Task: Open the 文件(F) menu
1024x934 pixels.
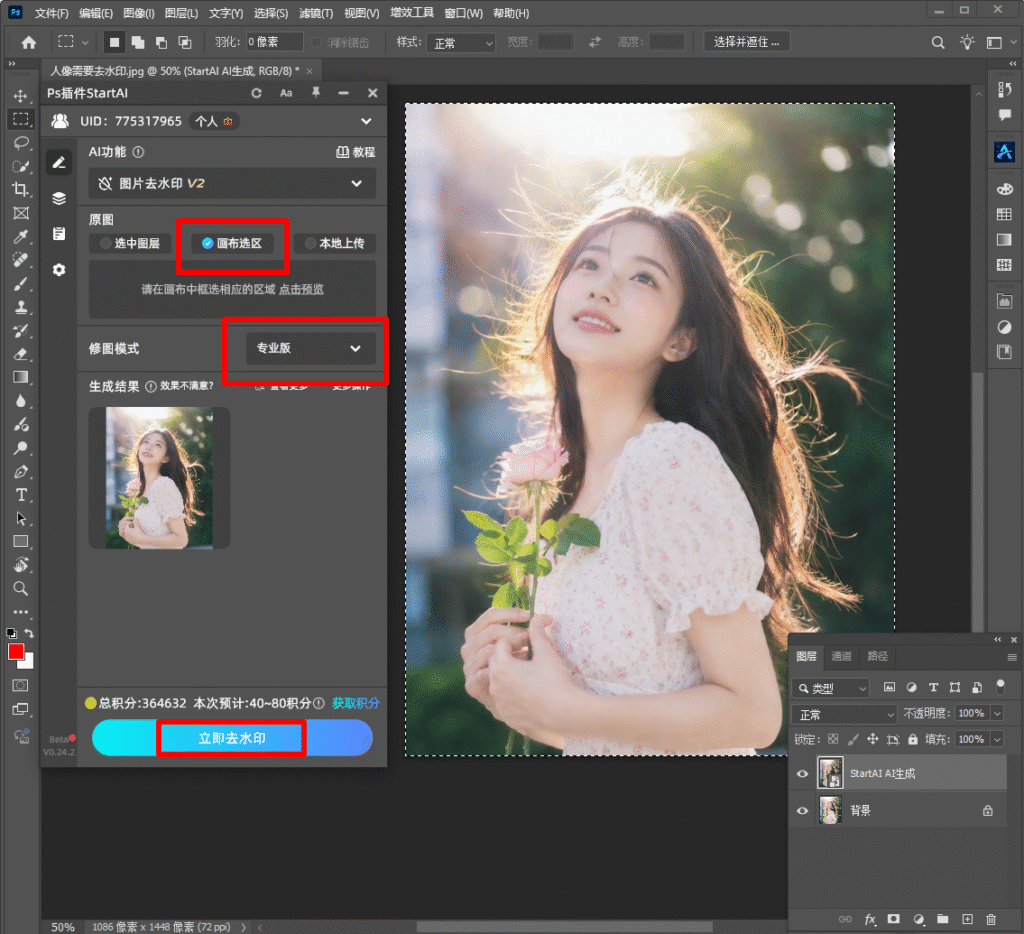Action: pos(51,13)
